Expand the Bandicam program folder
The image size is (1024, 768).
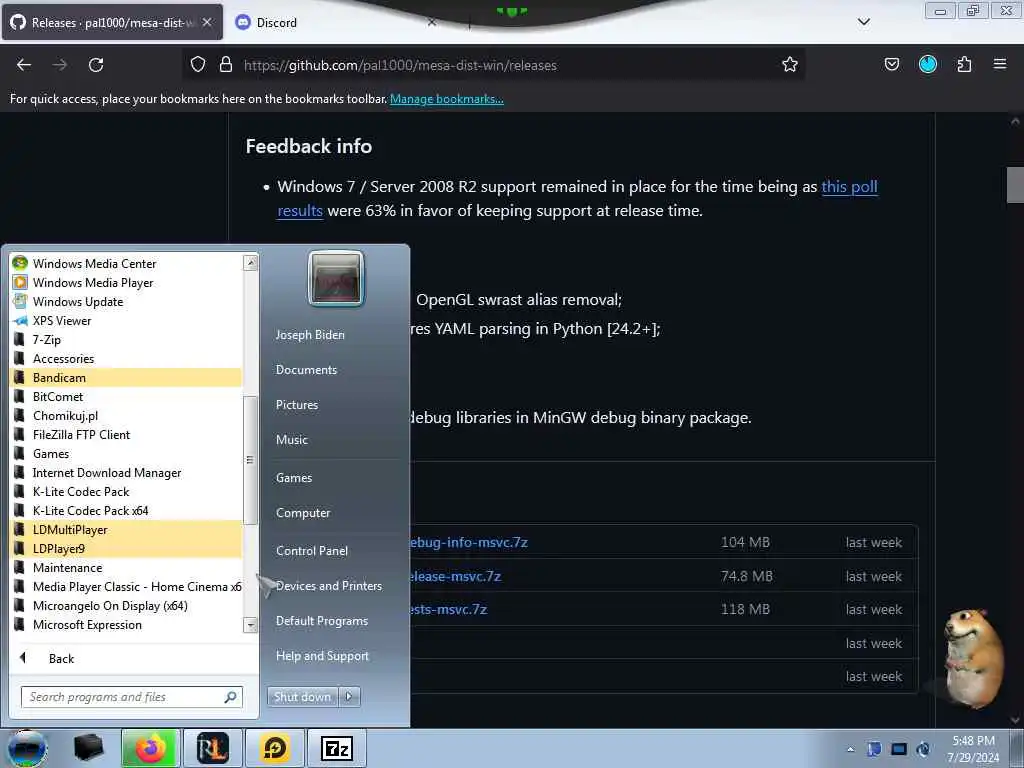point(126,377)
